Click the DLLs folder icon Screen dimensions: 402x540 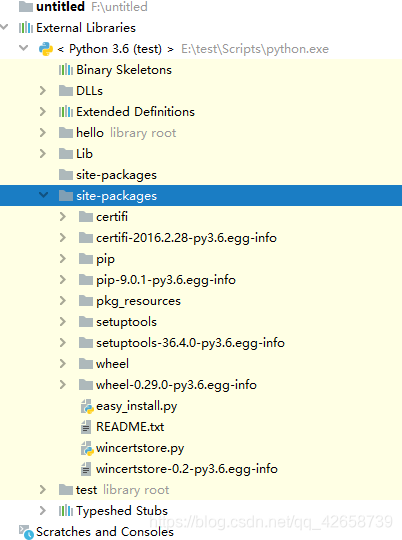[x=66, y=91]
